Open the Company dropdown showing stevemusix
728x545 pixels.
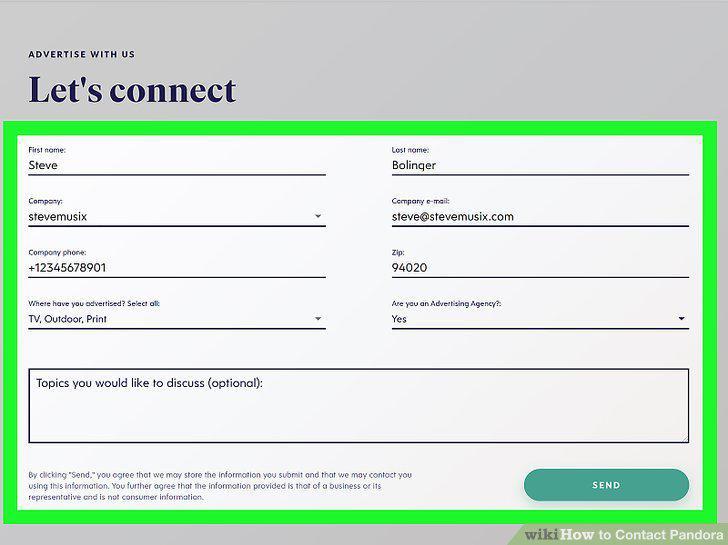pyautogui.click(x=177, y=217)
